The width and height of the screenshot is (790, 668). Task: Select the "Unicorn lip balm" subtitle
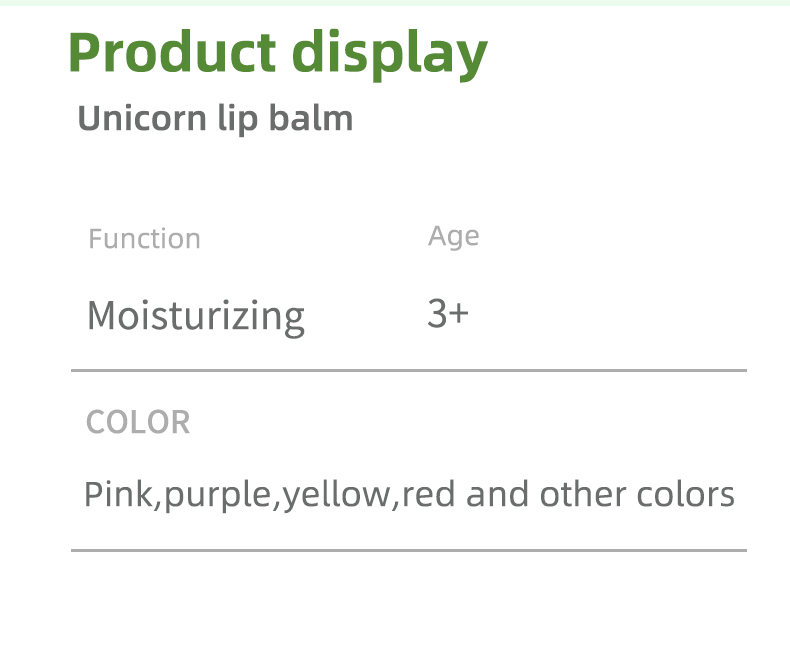(215, 118)
